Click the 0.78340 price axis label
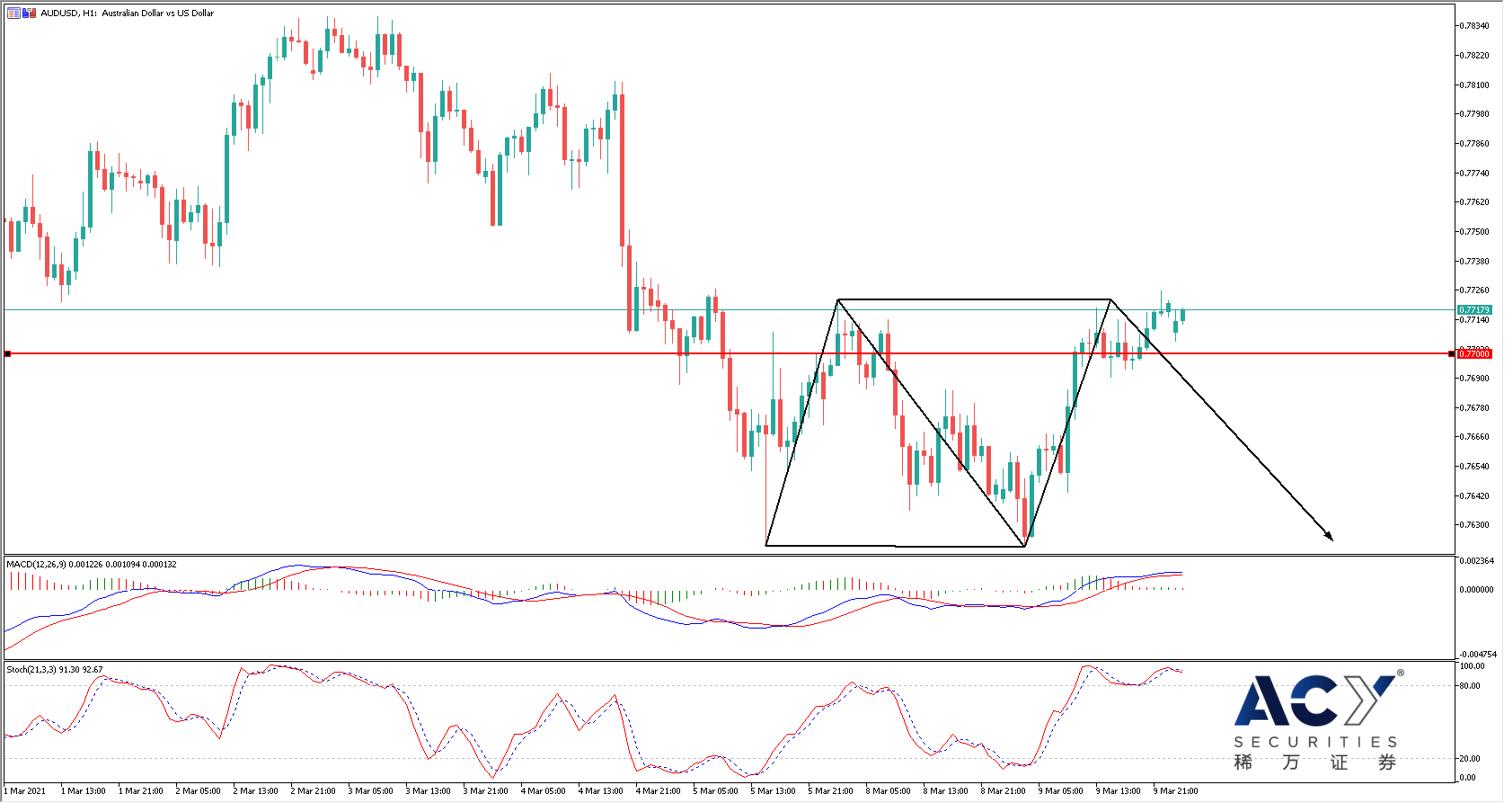Image resolution: width=1505 pixels, height=803 pixels. point(1475,25)
